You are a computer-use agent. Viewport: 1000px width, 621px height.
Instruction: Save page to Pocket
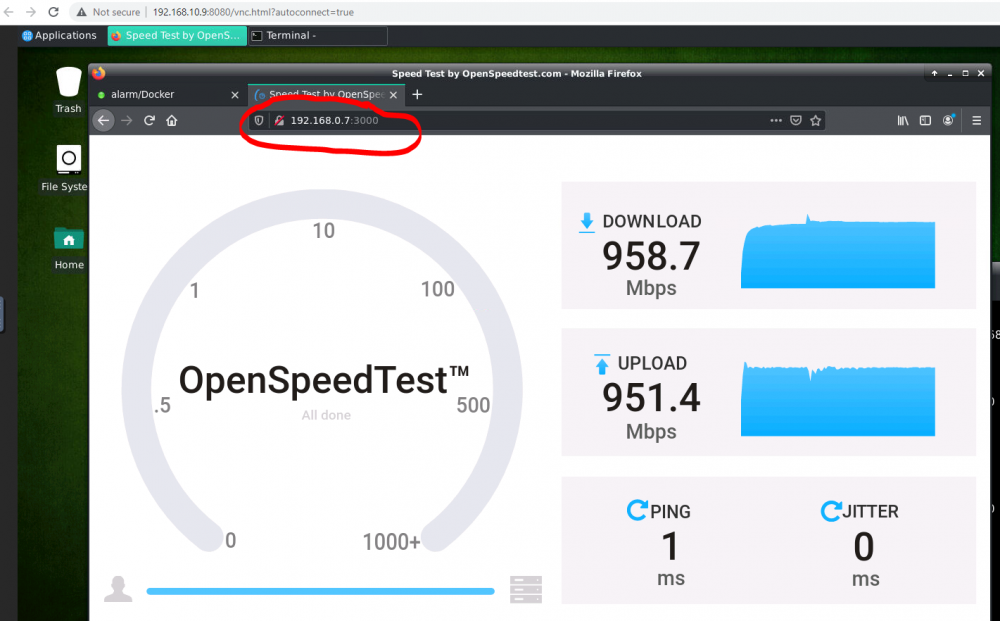click(x=795, y=121)
